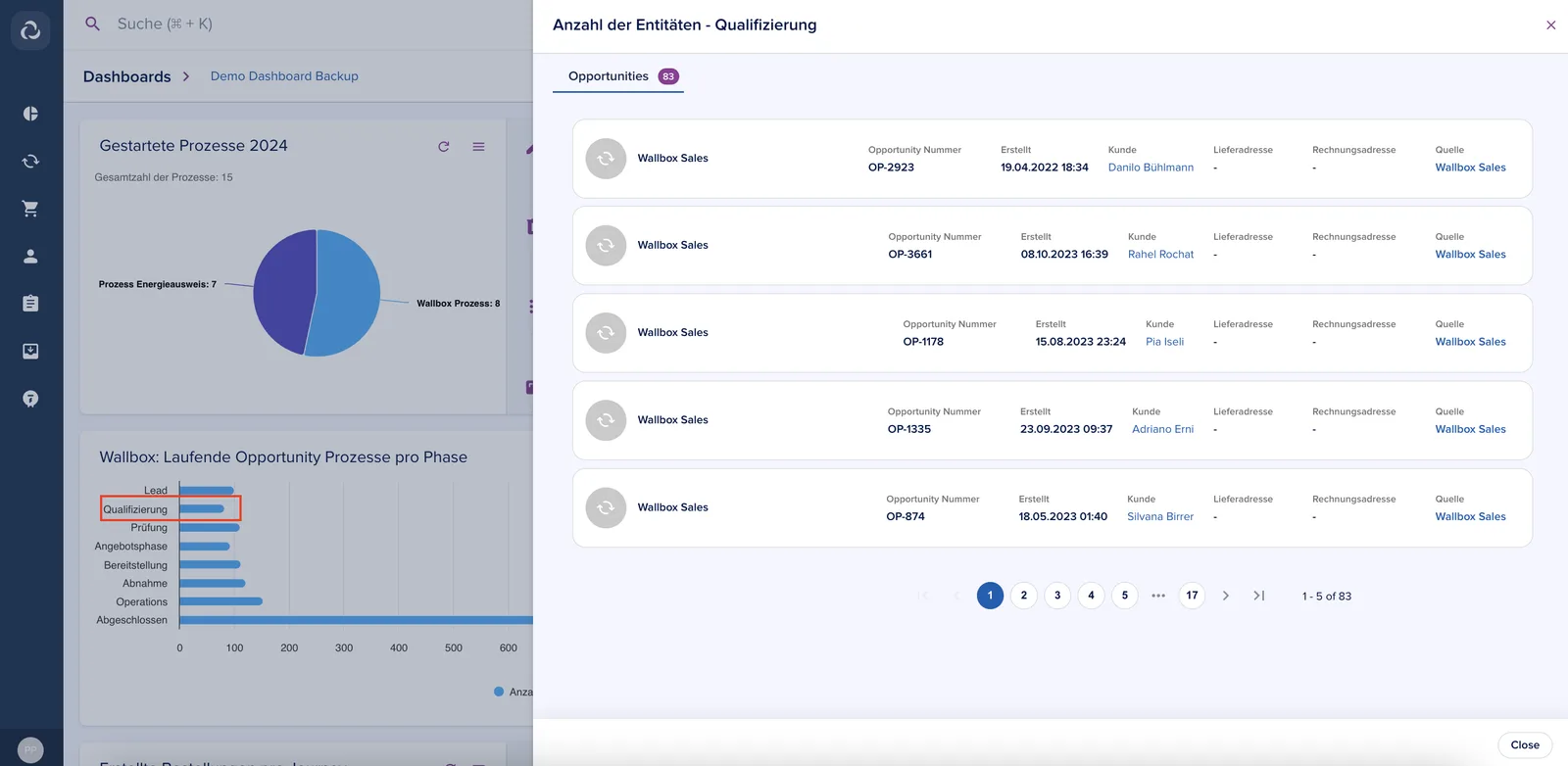Image resolution: width=1568 pixels, height=766 pixels.
Task: Go to the next page arrow
Action: pyautogui.click(x=1225, y=596)
